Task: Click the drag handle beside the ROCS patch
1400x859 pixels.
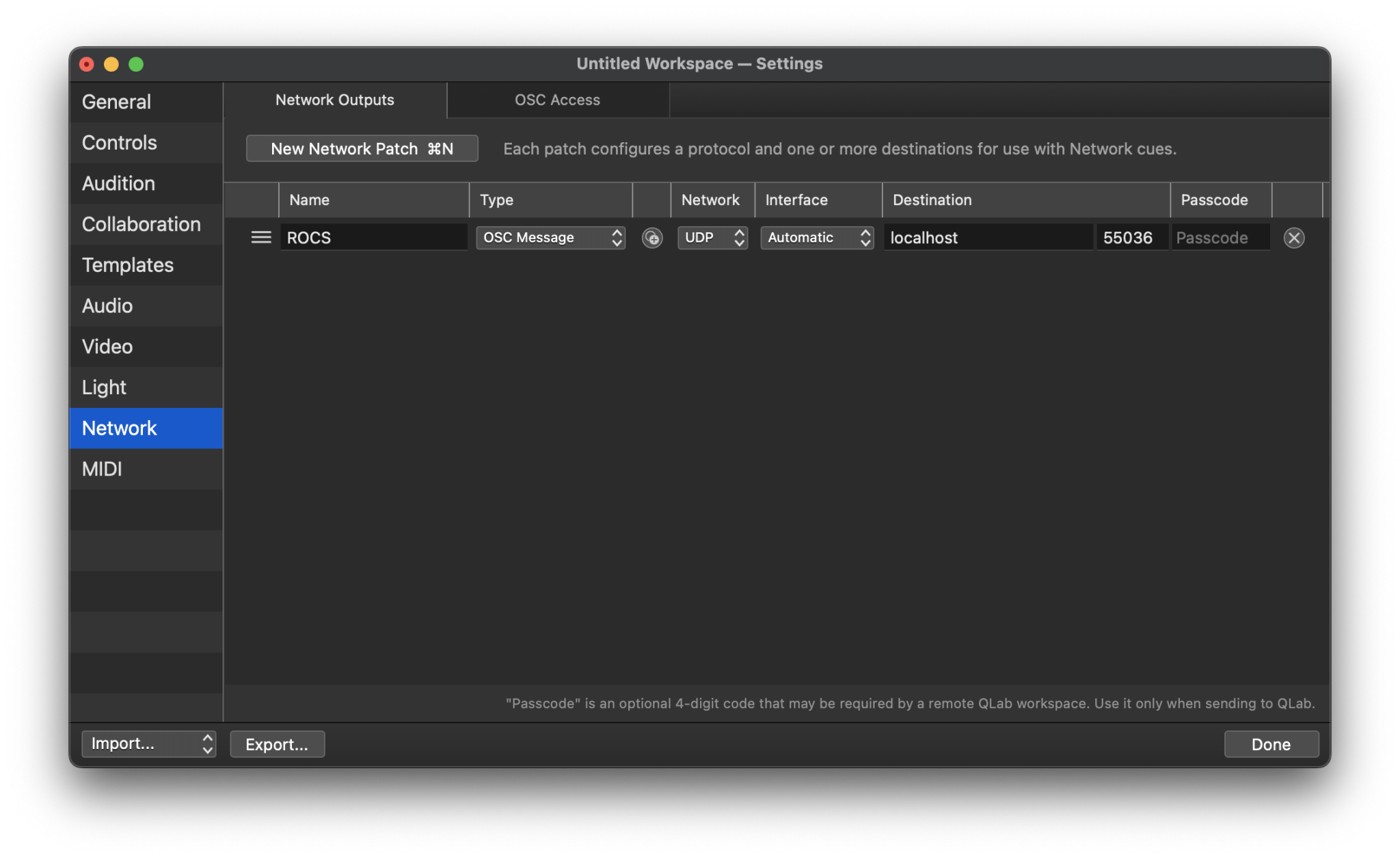Action: tap(260, 237)
